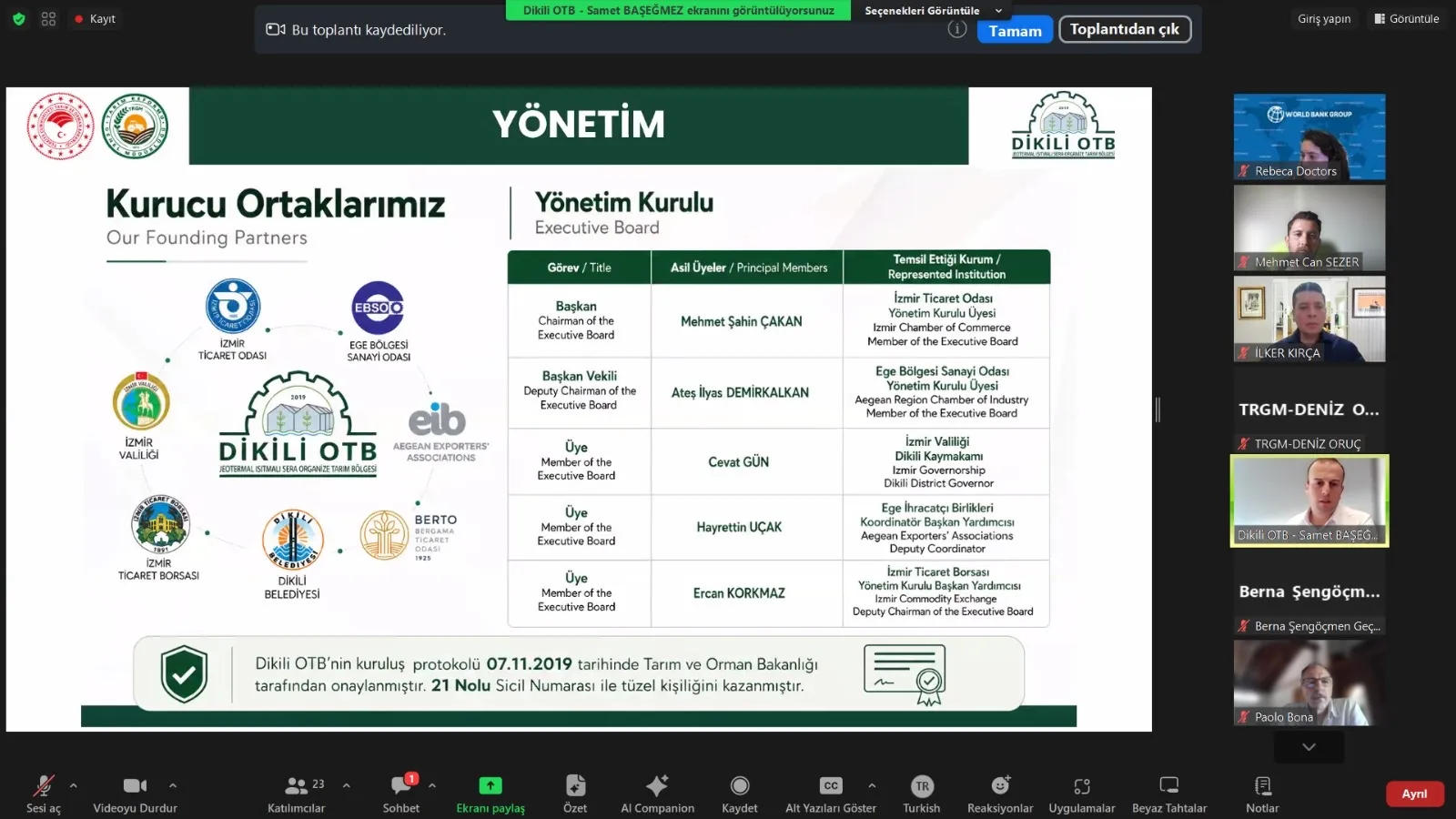Launch AI Companion
Viewport: 1456px width, 819px height.
(x=657, y=794)
